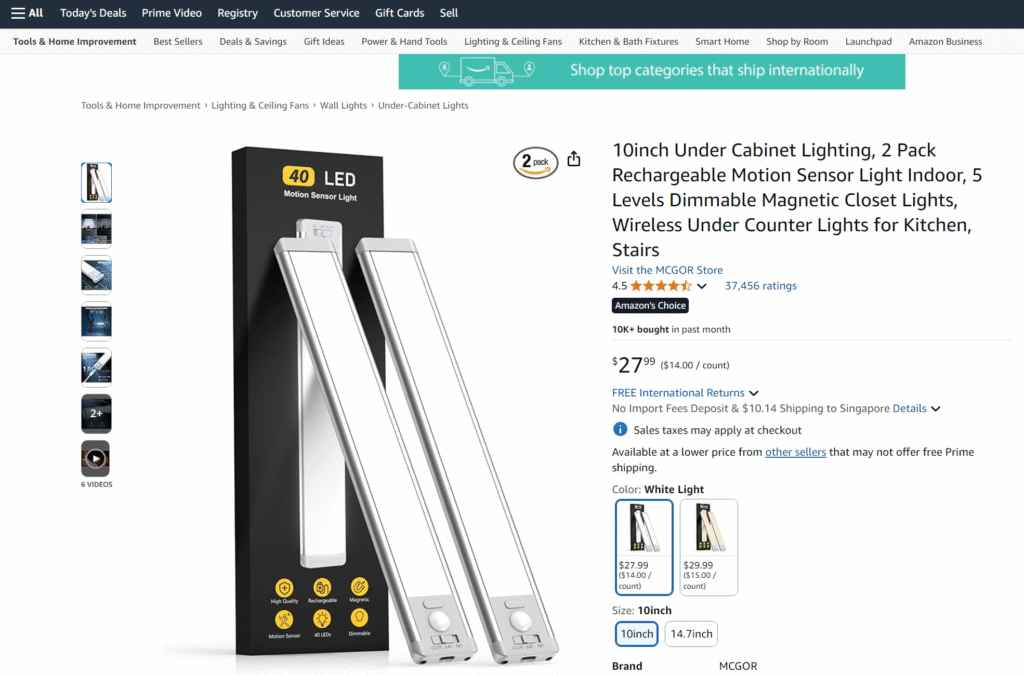Expand shipping Details chevron

pos(935,409)
